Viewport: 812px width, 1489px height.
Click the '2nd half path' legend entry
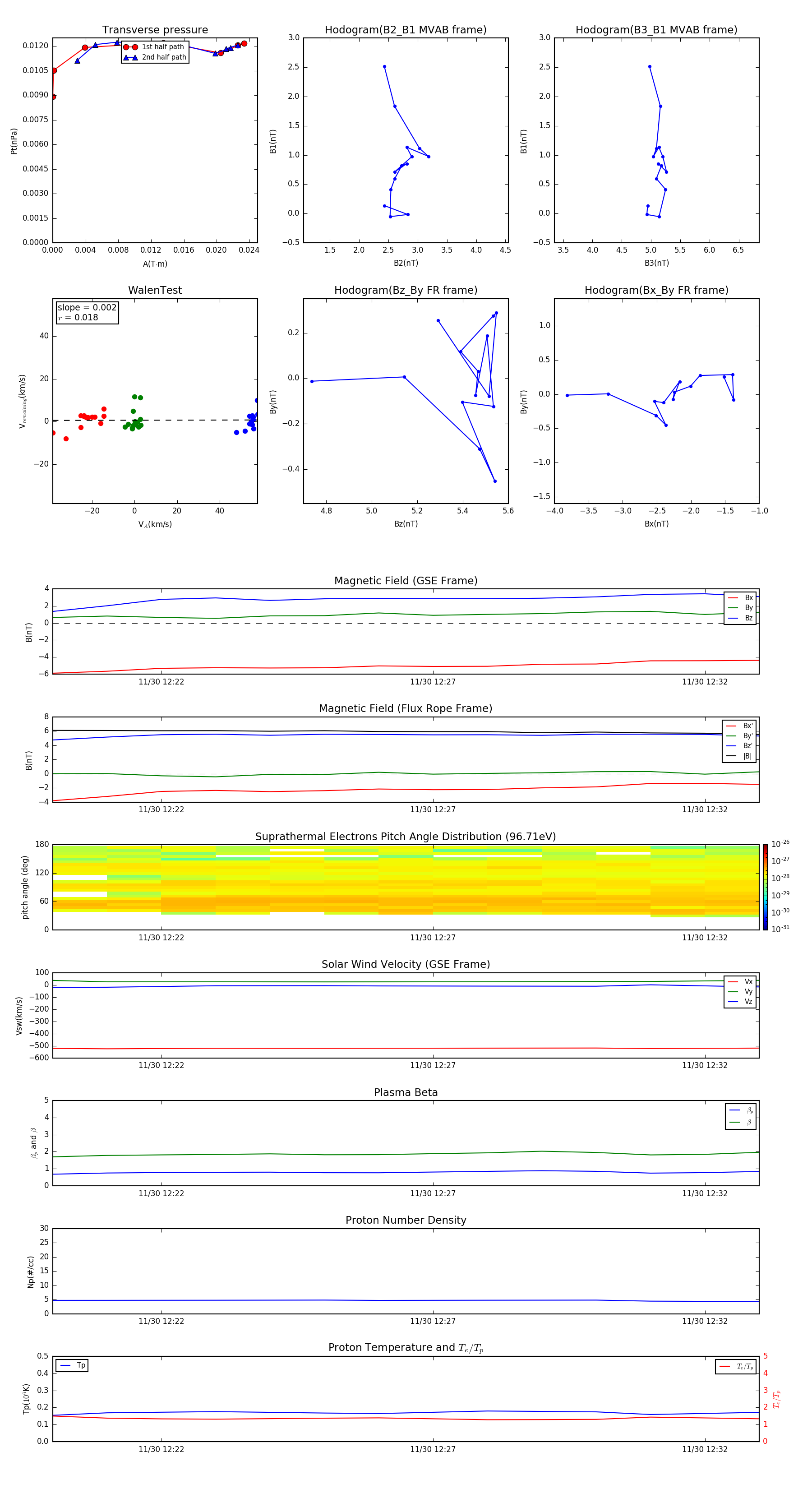[x=155, y=57]
